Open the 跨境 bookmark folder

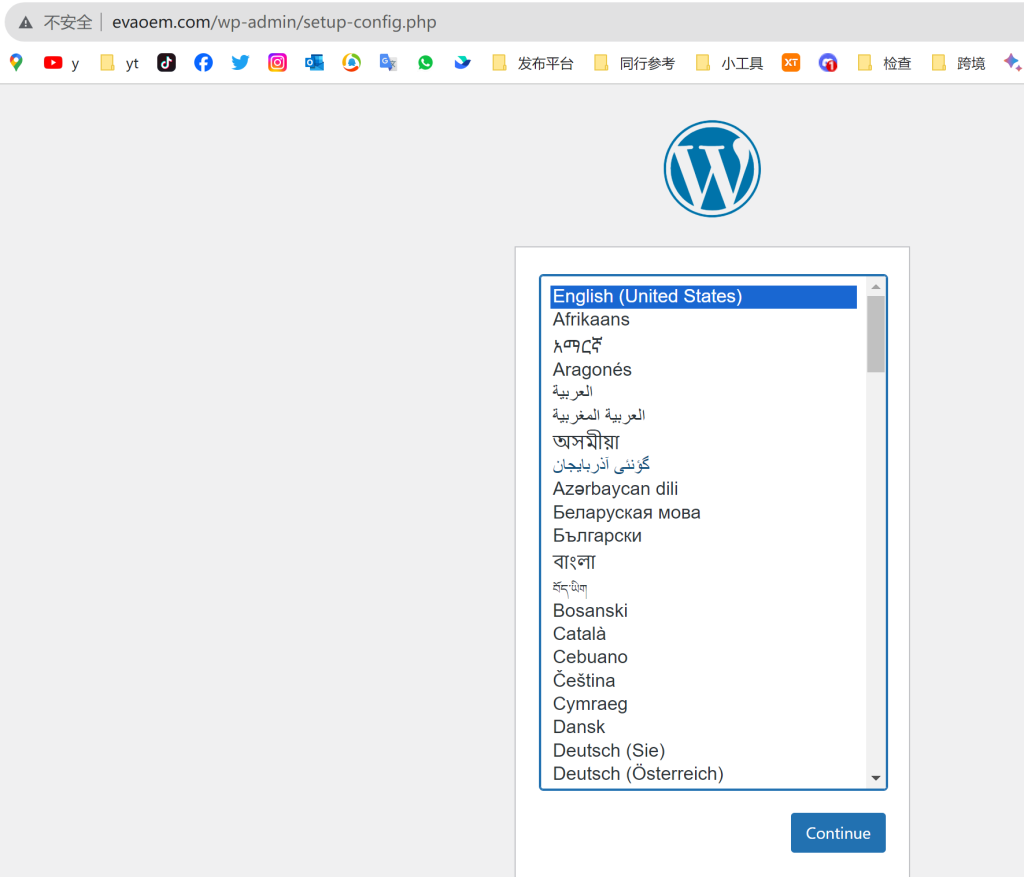[x=959, y=63]
